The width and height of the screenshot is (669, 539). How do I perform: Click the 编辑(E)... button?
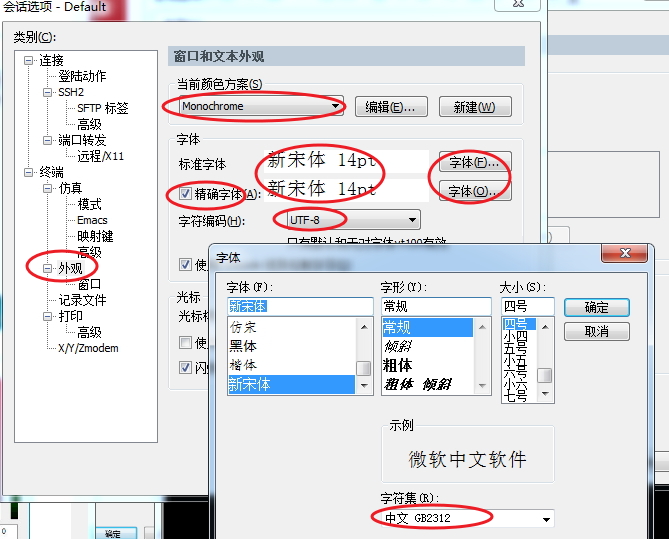coord(391,107)
